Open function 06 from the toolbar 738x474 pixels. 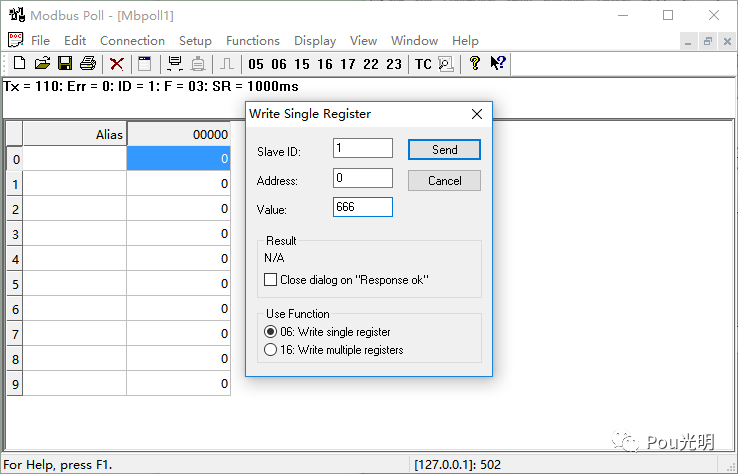(x=279, y=64)
